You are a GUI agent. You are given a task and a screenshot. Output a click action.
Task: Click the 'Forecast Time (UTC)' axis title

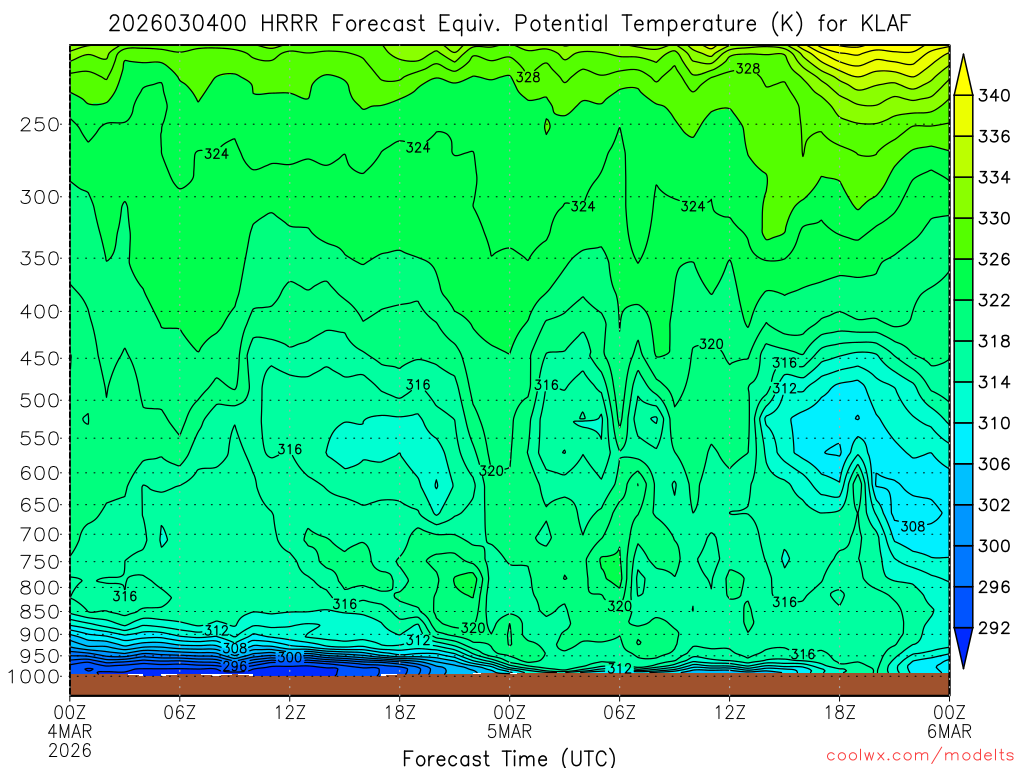coord(509,758)
